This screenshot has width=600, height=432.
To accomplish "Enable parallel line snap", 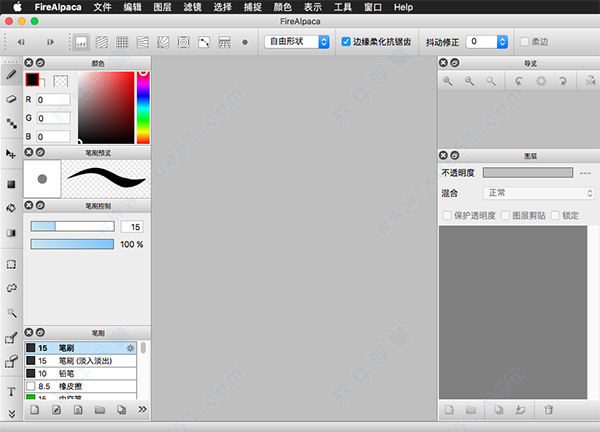I will (102, 42).
